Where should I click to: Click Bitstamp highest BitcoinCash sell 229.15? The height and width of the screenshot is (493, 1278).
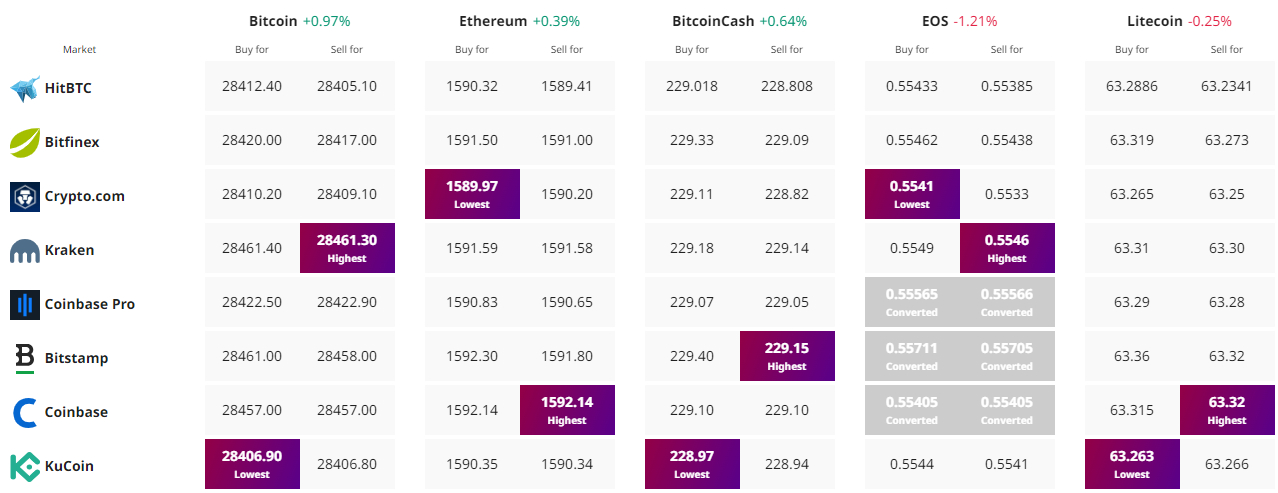(x=787, y=356)
